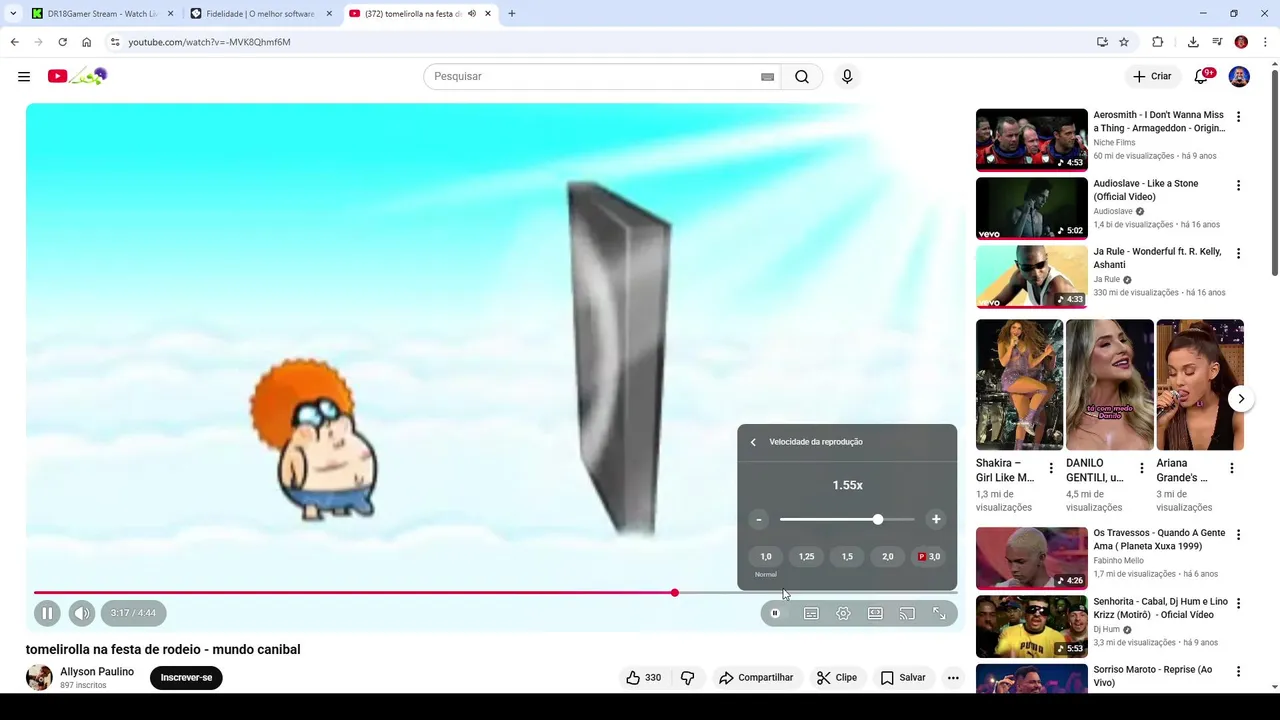Screen dimensions: 1280x720
Task: Open the YouTube account avatar menu
Action: 1239,76
